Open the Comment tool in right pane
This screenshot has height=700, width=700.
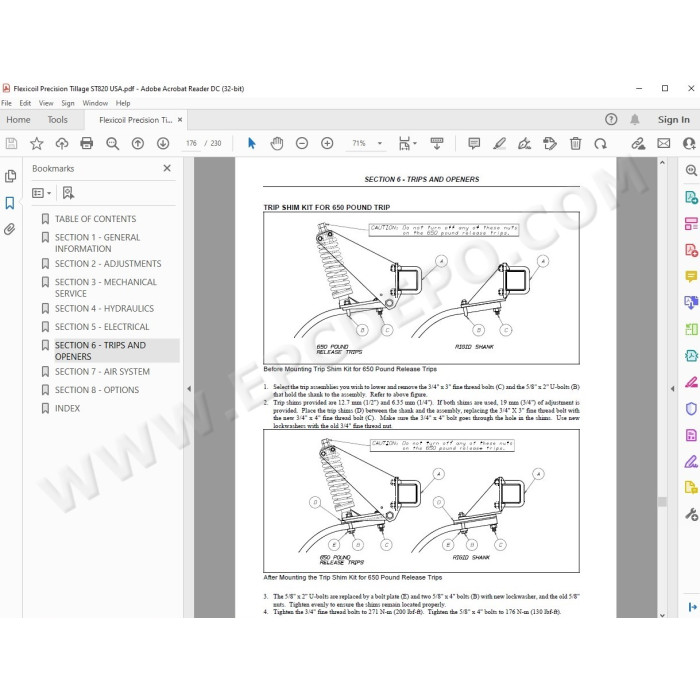pos(691,277)
